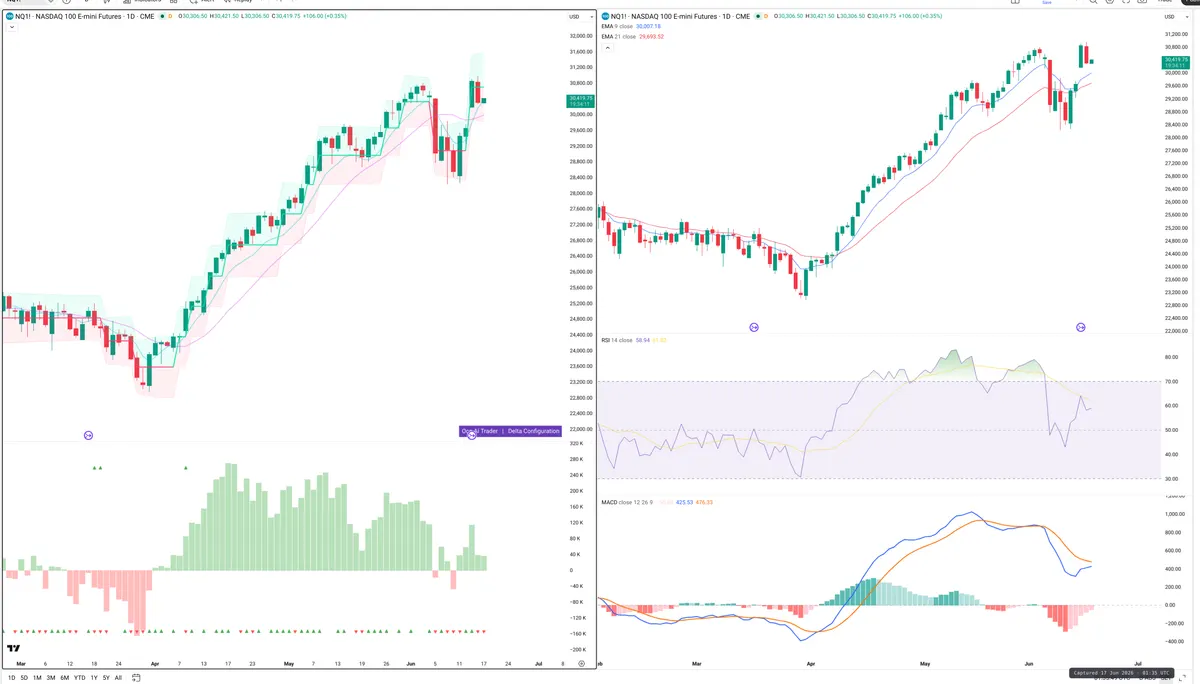Click left chart NQ1! symbol title
The height and width of the screenshot is (684, 1200).
[x=85, y=16]
